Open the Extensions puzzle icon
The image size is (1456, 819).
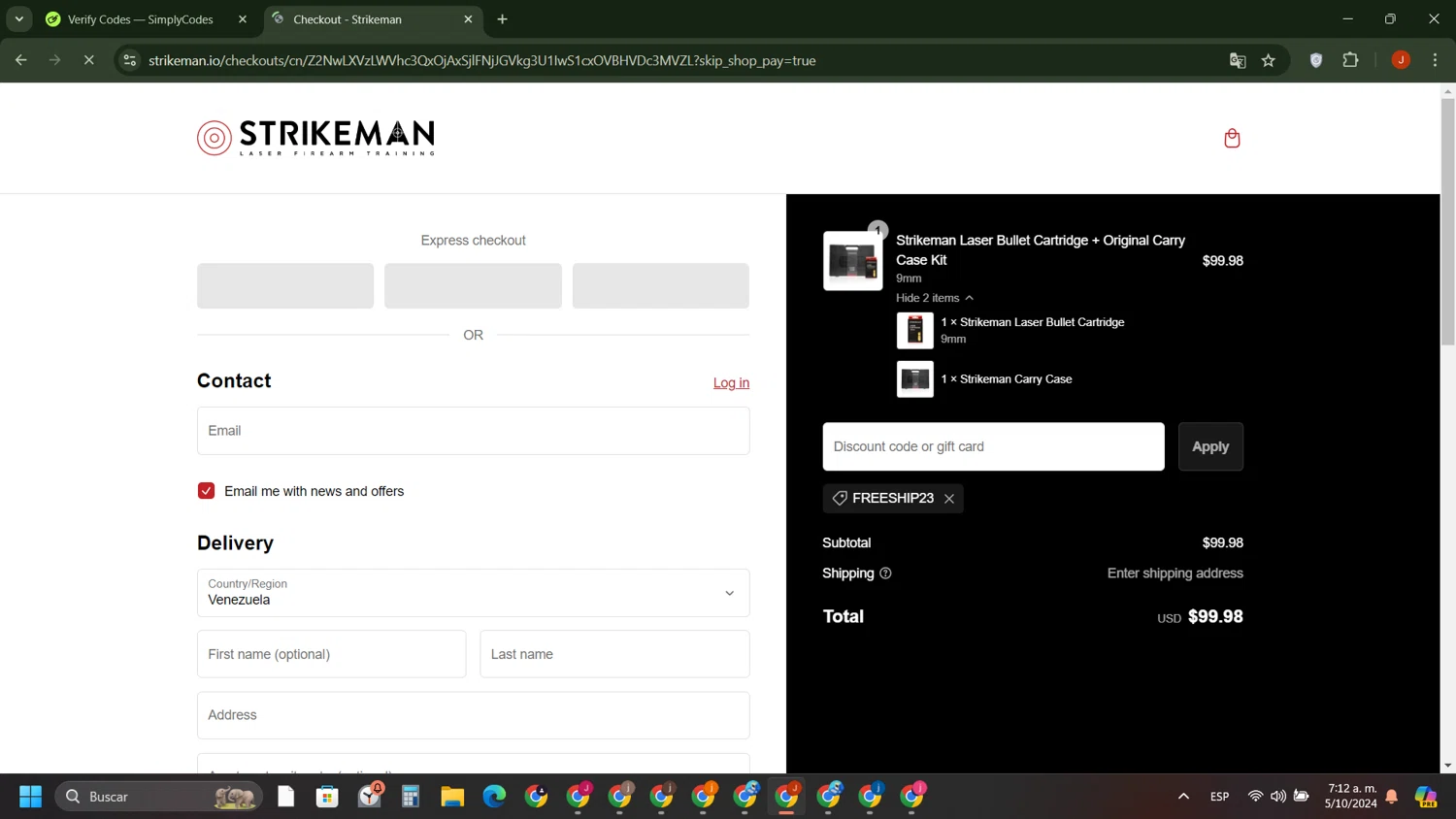click(x=1350, y=60)
